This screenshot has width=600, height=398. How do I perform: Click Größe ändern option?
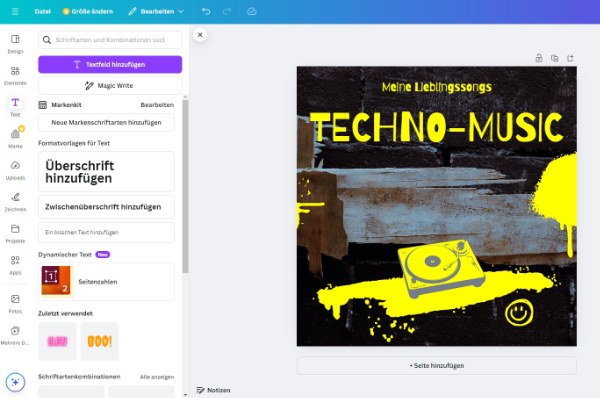tap(88, 11)
